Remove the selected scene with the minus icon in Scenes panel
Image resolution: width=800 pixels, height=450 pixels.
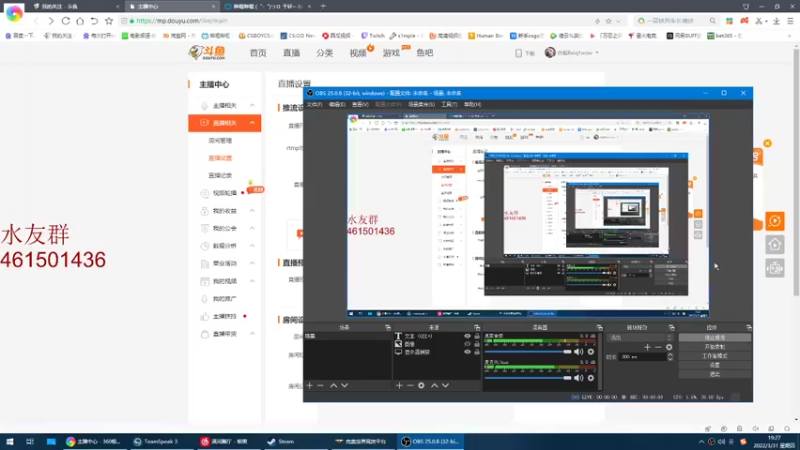point(320,386)
